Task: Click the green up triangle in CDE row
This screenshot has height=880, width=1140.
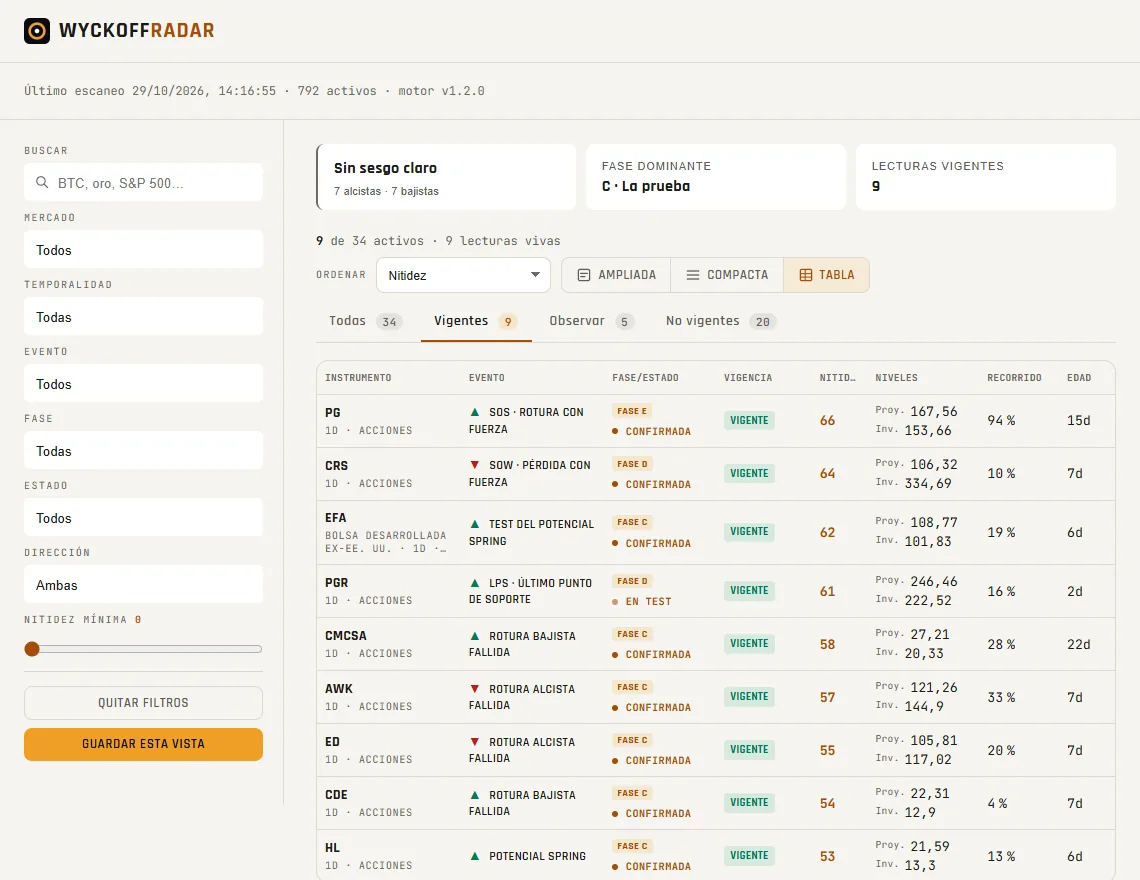Action: 475,795
